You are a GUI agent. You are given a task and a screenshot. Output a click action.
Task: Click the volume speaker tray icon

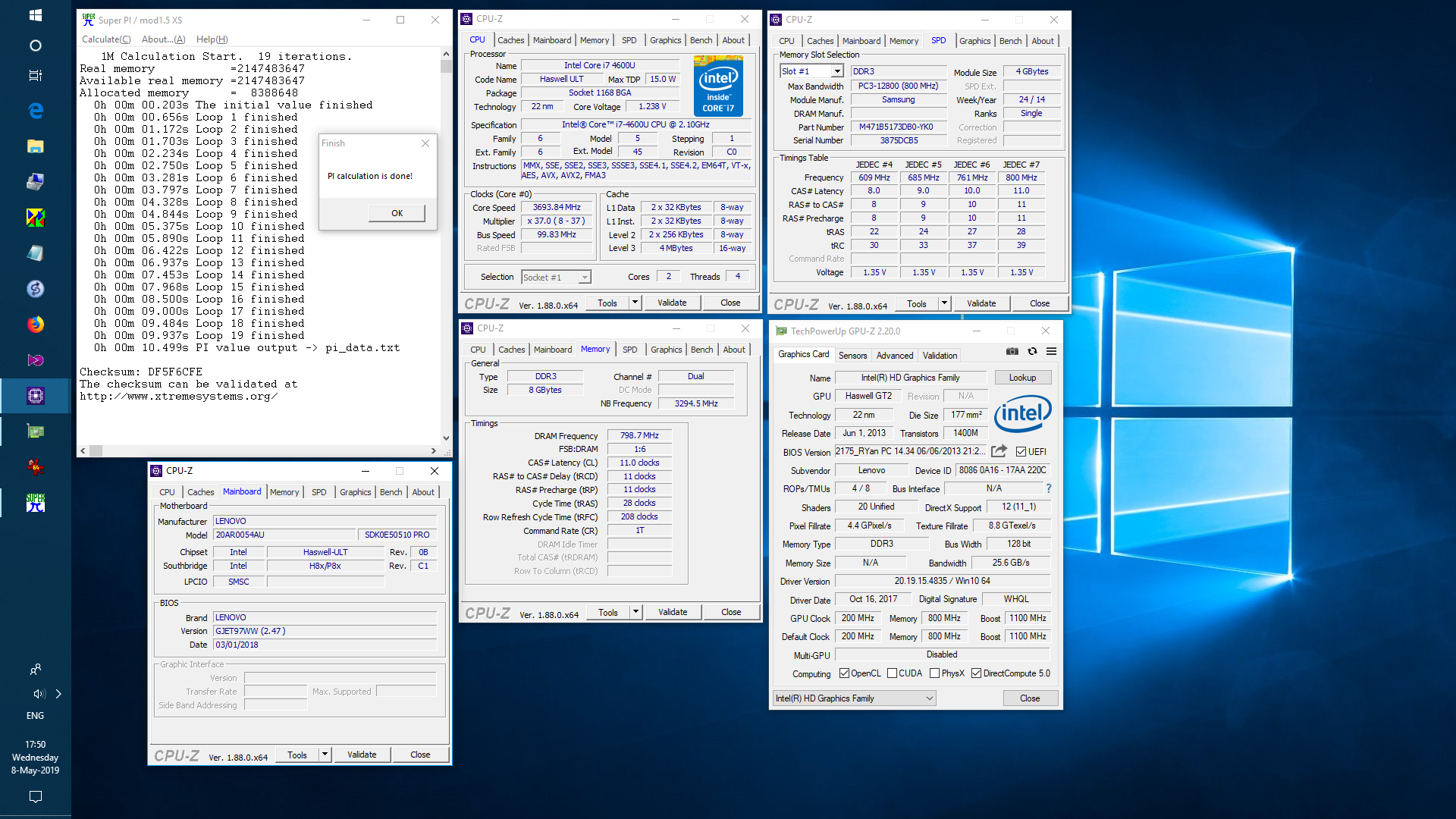39,694
